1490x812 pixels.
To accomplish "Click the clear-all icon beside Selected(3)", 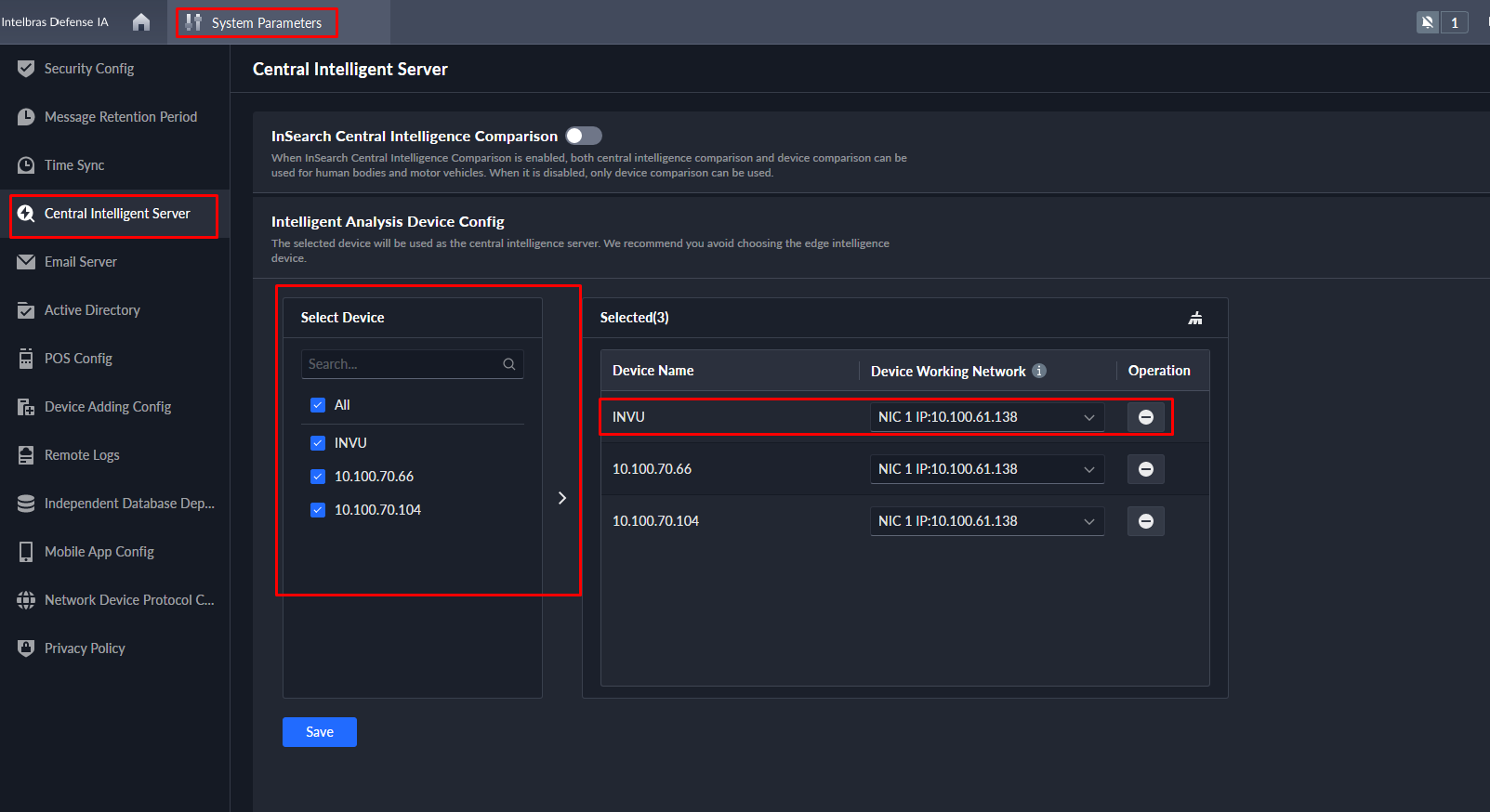I will pos(1195,318).
